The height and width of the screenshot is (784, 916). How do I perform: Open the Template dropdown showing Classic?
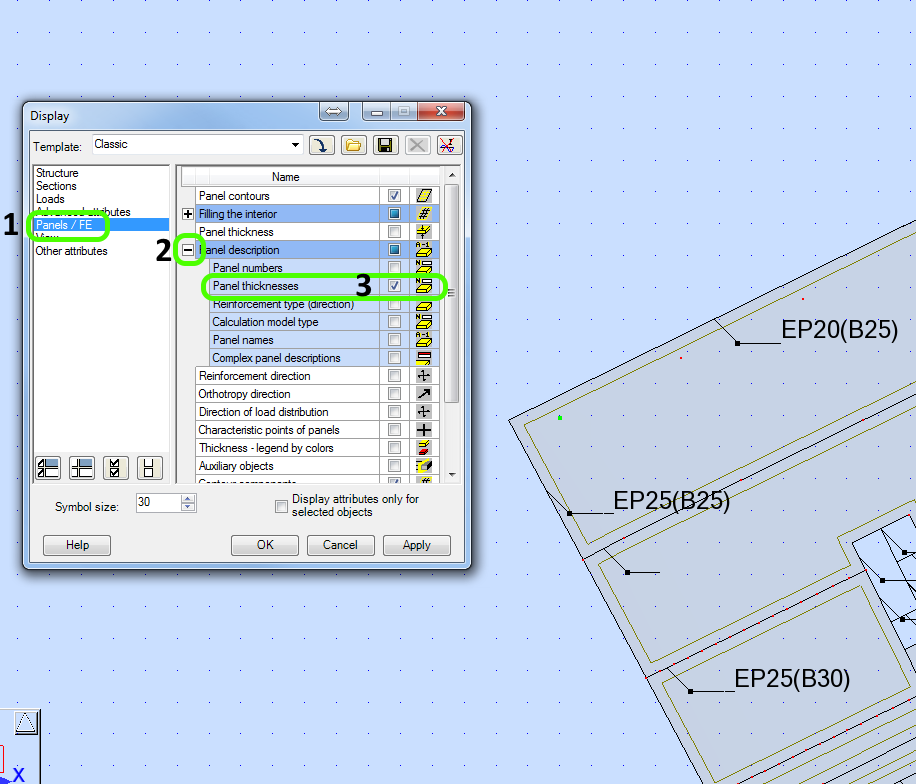click(x=296, y=144)
